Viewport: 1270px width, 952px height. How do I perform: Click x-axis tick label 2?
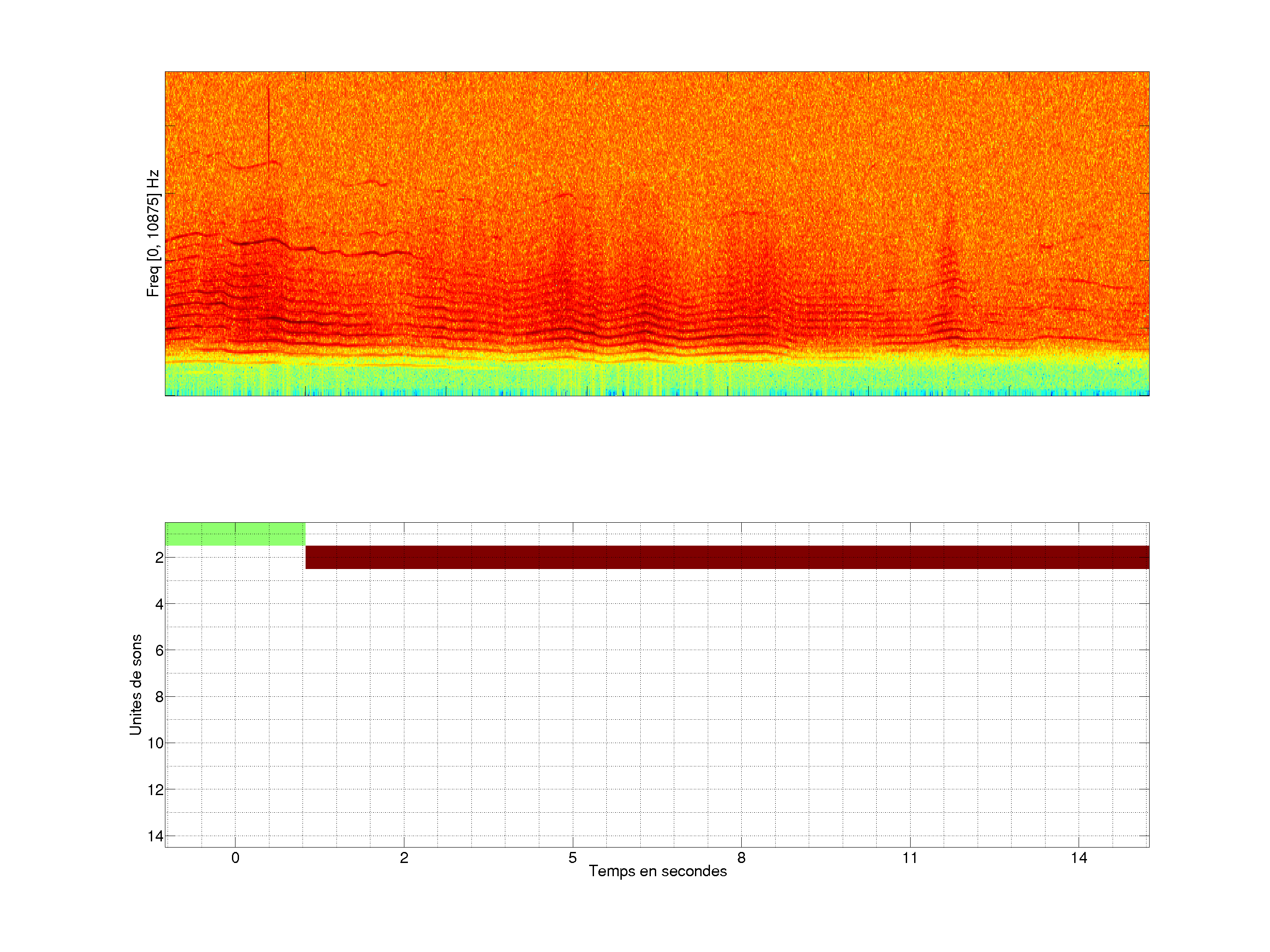tap(403, 858)
